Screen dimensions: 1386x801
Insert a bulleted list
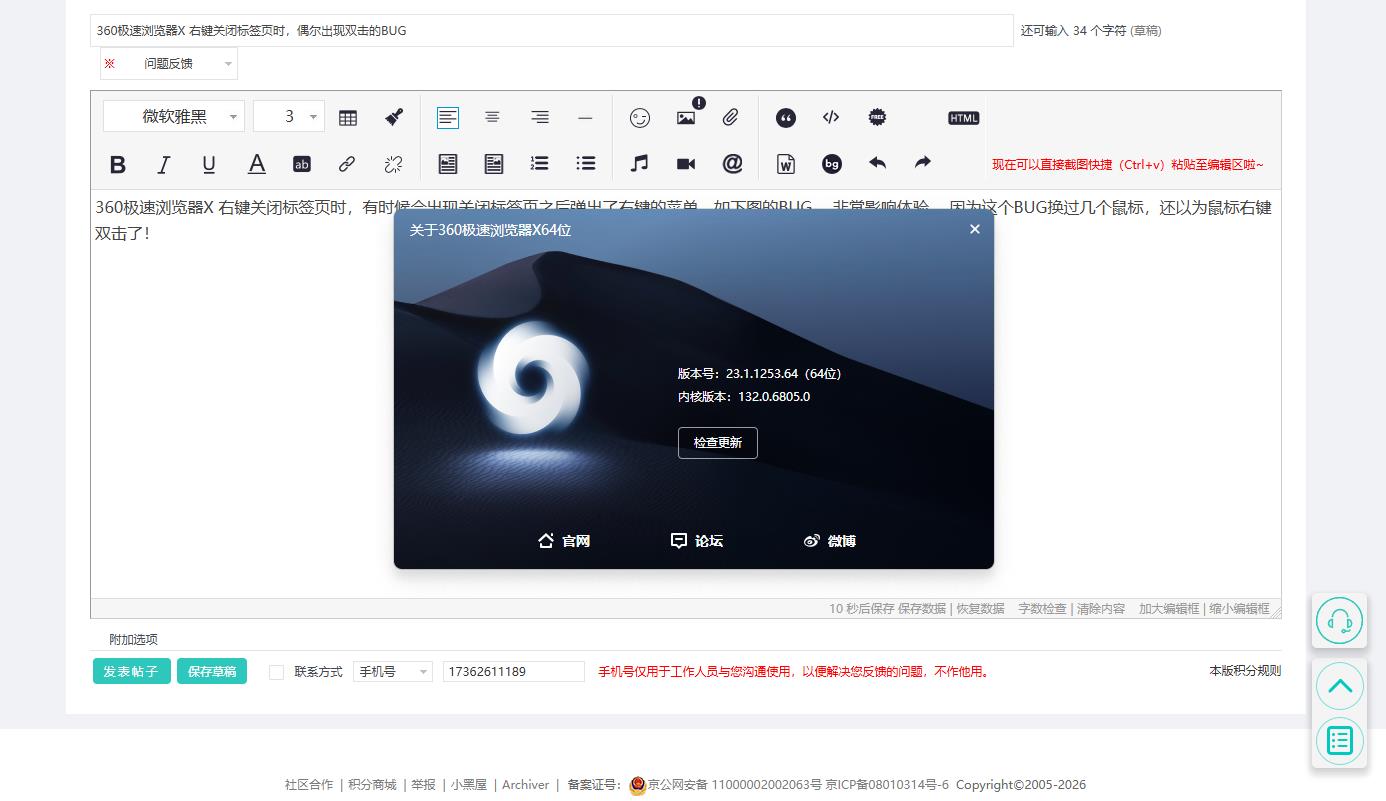coord(586,164)
